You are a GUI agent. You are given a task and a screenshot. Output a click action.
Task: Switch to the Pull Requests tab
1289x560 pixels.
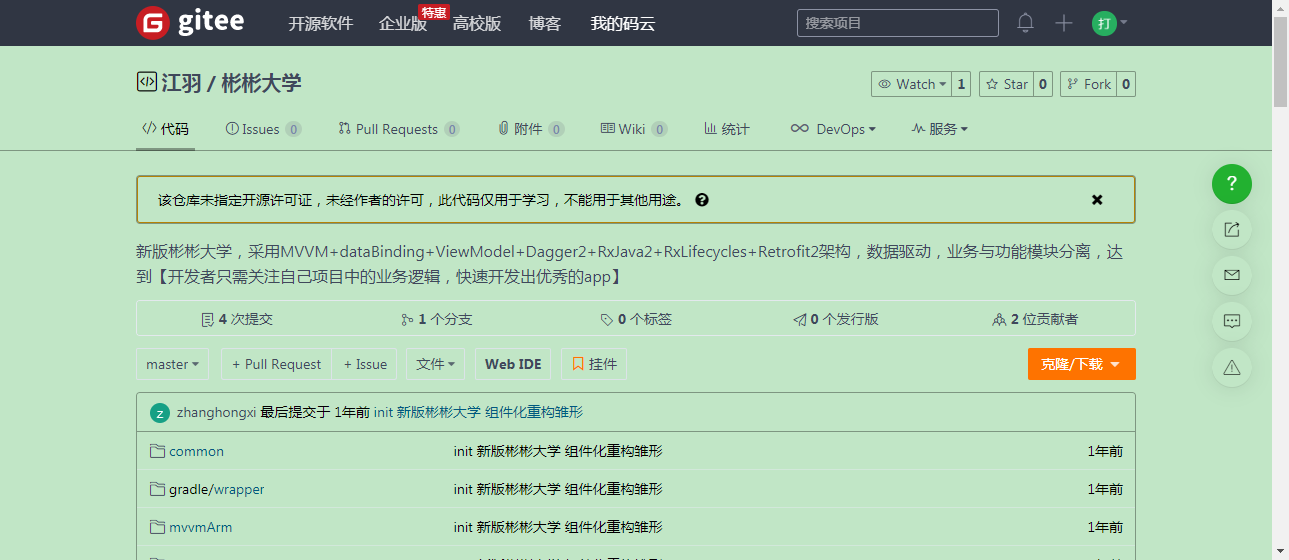point(399,129)
